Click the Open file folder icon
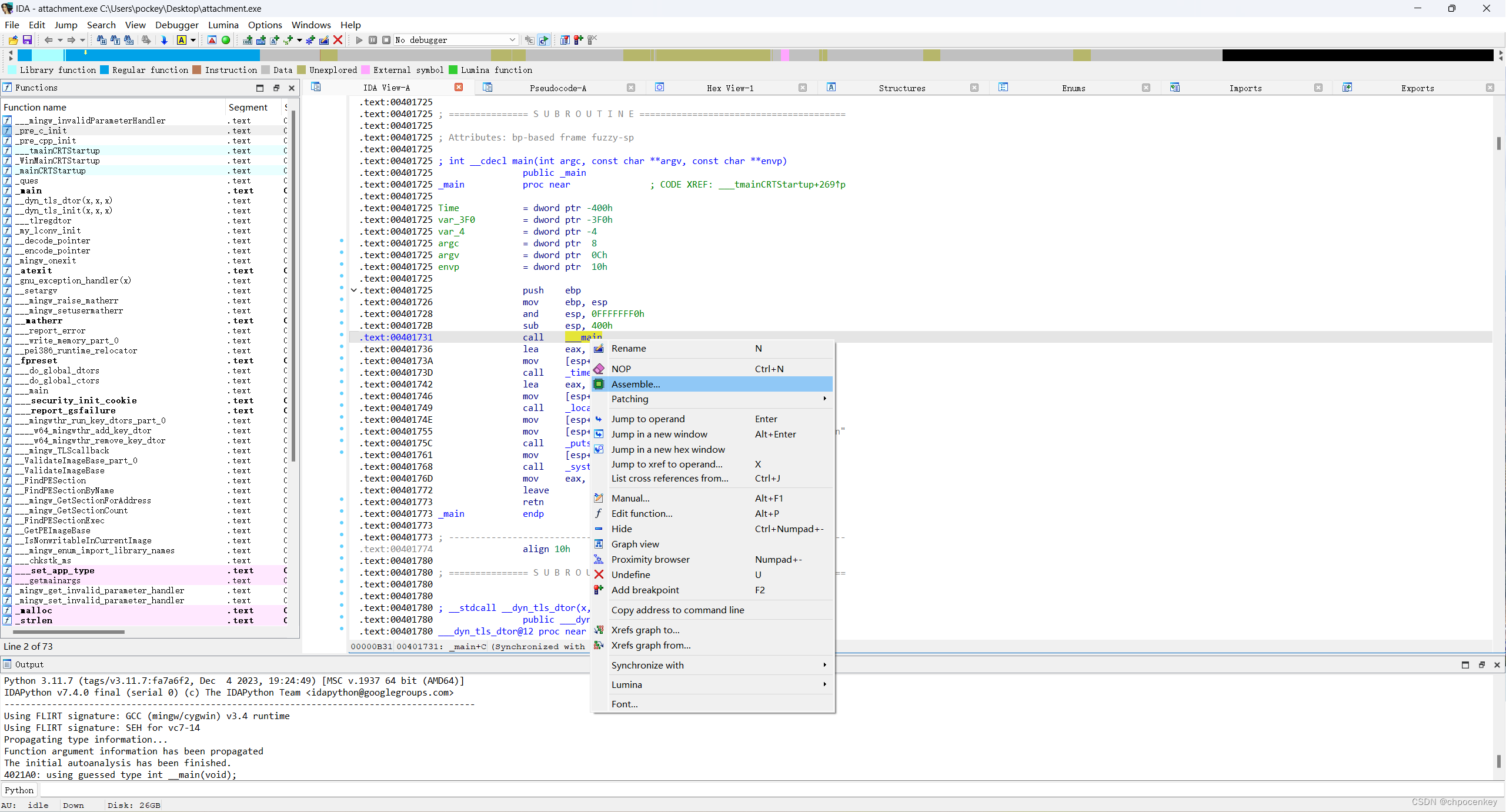The height and width of the screenshot is (812, 1506). pos(13,40)
